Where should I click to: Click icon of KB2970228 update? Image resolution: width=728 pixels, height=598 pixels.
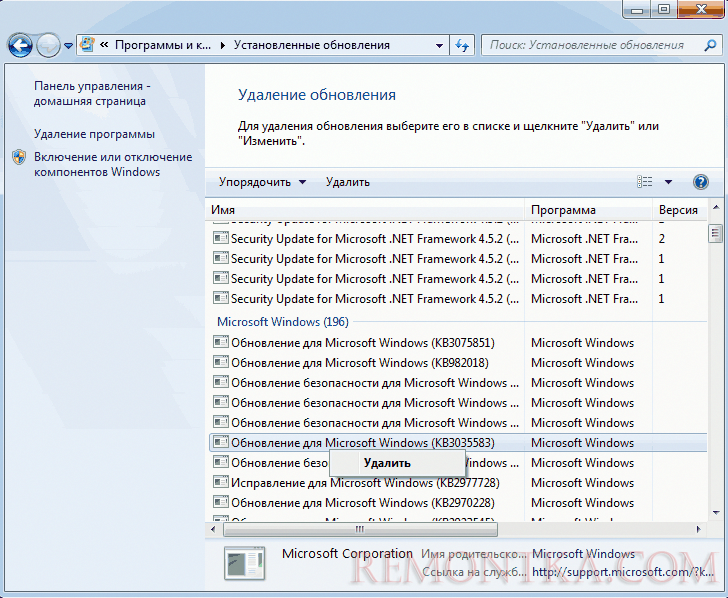coord(221,502)
